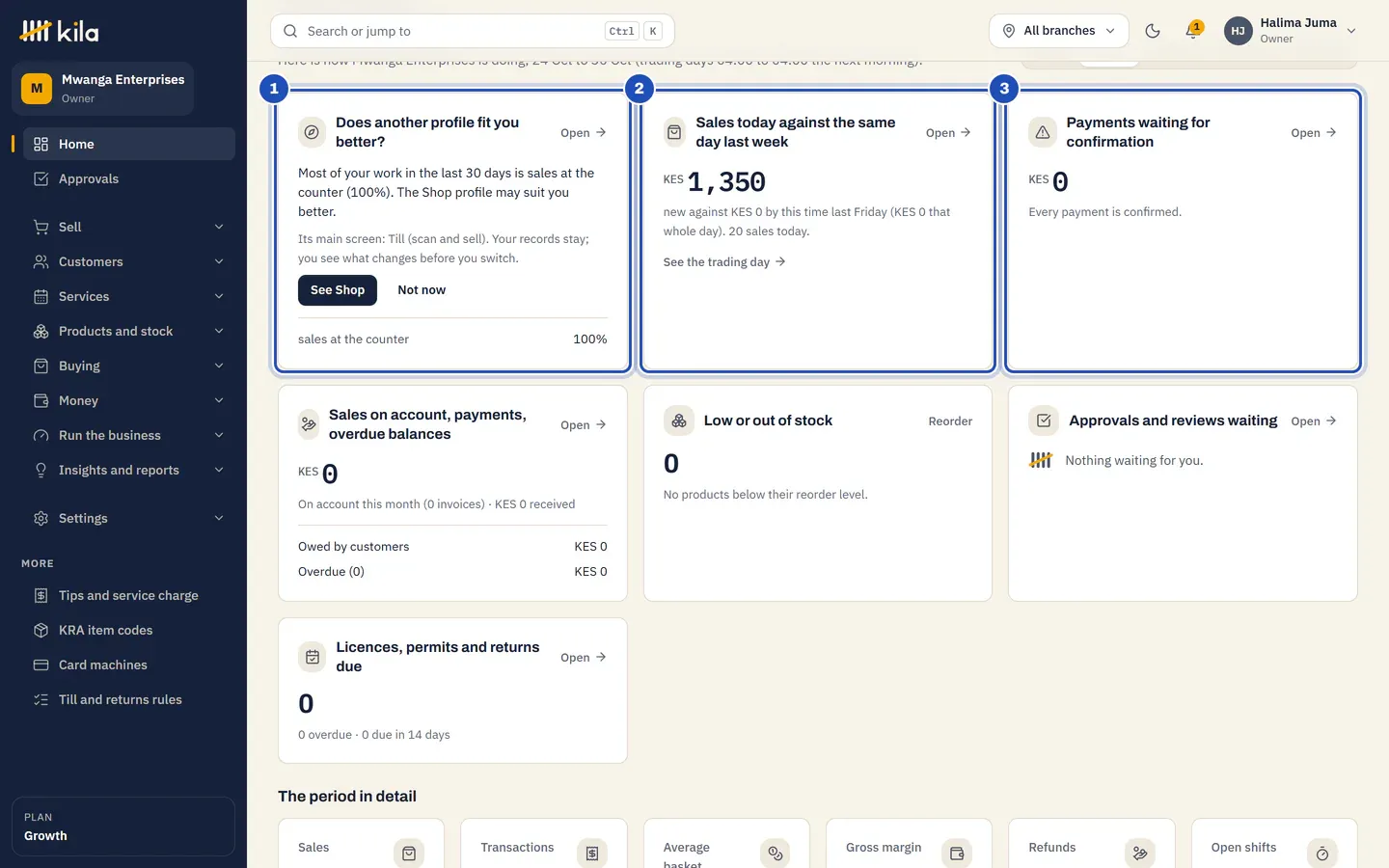The height and width of the screenshot is (868, 1389).
Task: Follow the See the trading day link
Action: (x=724, y=262)
